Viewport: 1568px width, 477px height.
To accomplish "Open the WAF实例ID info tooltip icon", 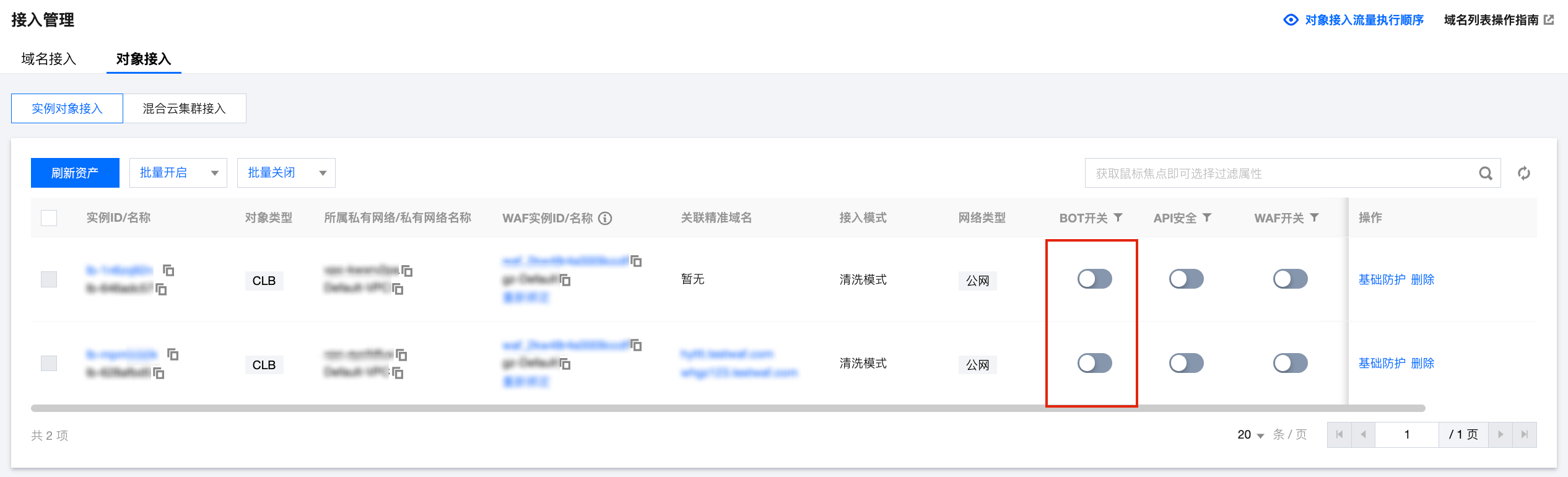I will [605, 218].
